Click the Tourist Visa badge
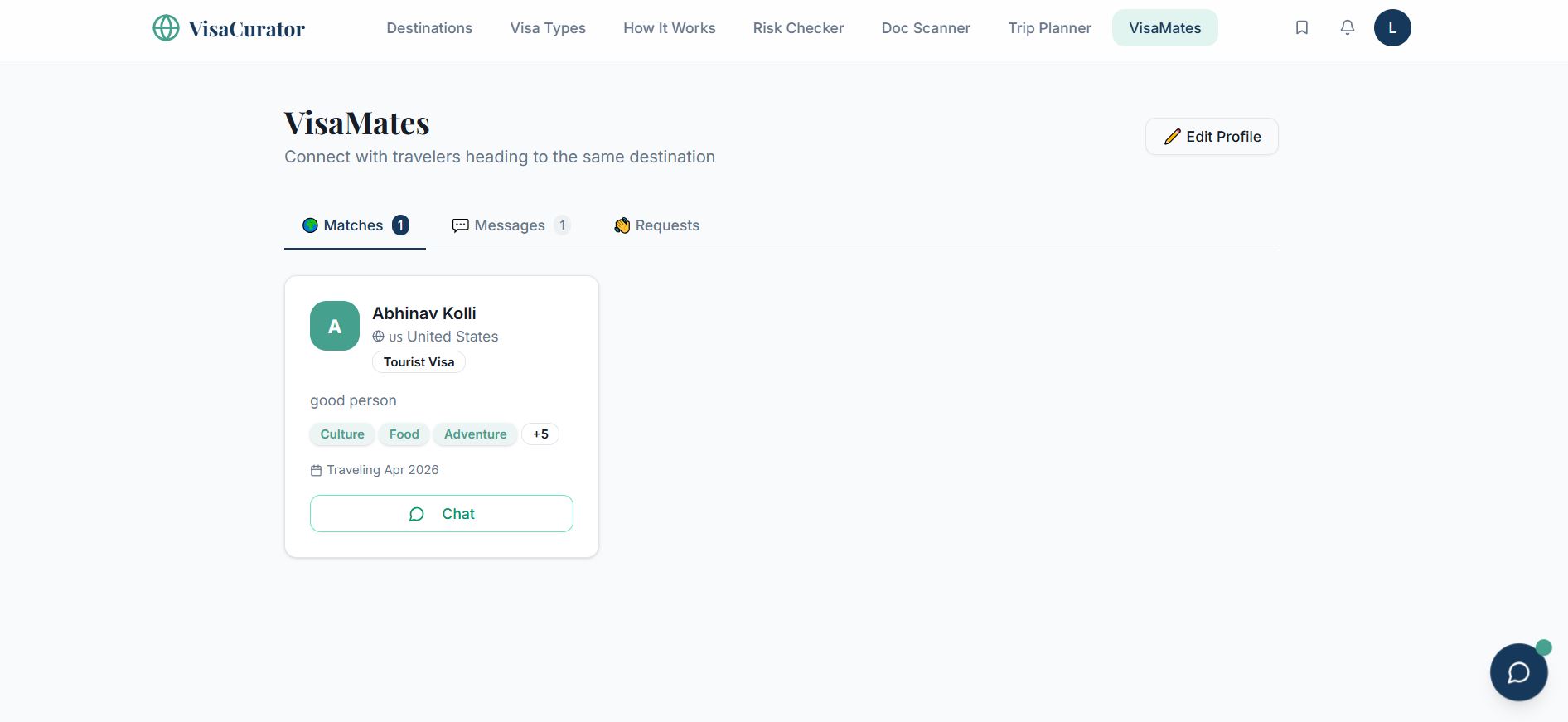This screenshot has height=722, width=1568. point(419,362)
